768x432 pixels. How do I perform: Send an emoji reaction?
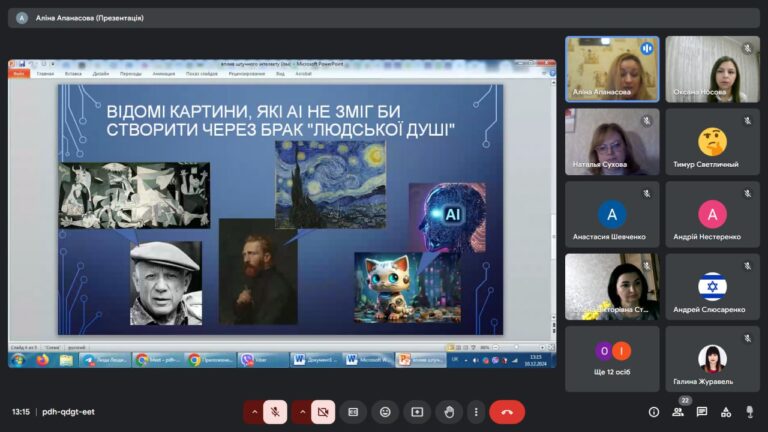click(385, 412)
